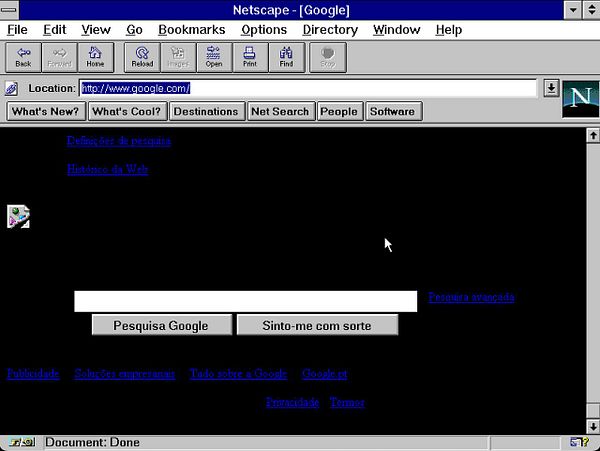Screen dimensions: 600x451
Task: Follow the Definições de pesquisa link
Action: [119, 141]
